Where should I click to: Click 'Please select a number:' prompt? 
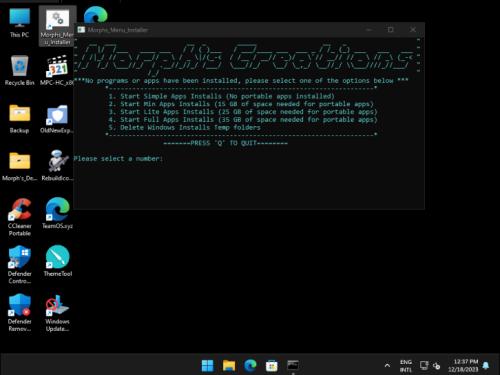coord(118,159)
